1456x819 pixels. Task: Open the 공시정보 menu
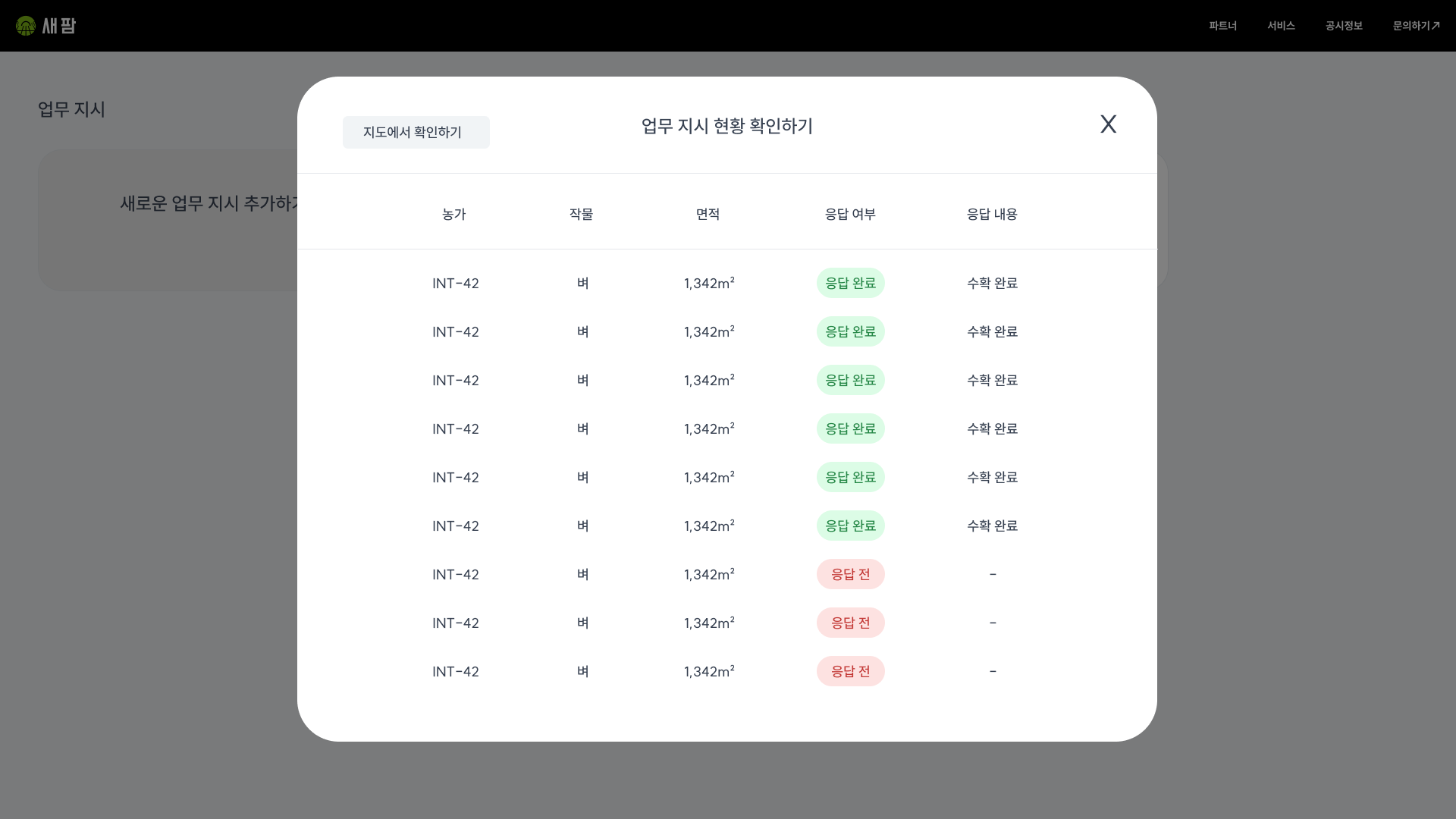tap(1344, 26)
